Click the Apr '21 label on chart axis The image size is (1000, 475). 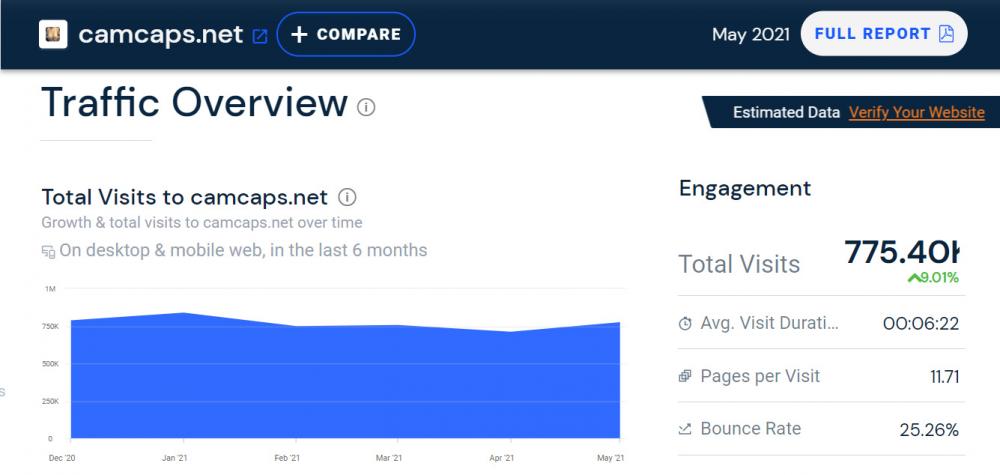(502, 457)
